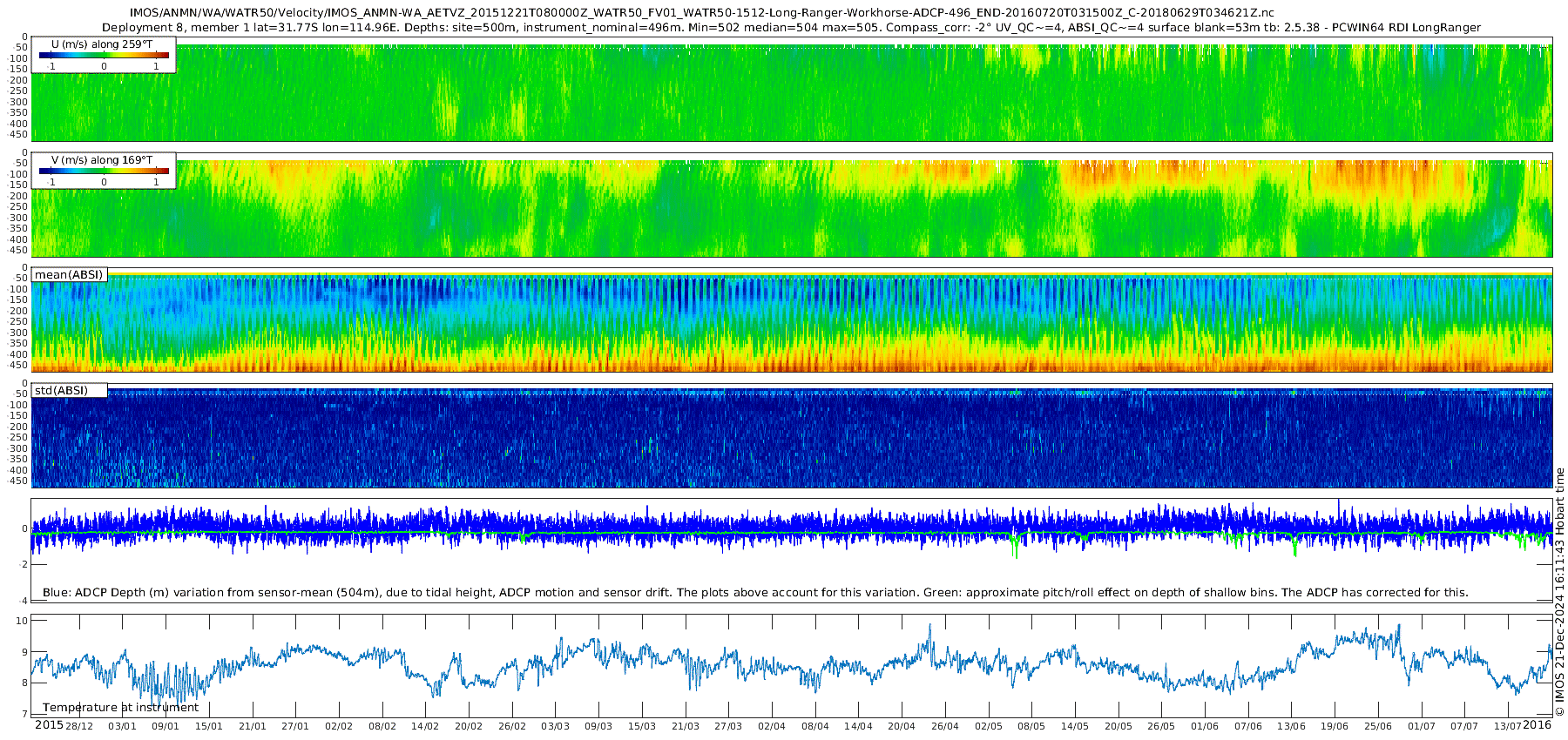The image size is (1568, 740).
Task: Click the NetCDF file path title
Action: [701, 12]
